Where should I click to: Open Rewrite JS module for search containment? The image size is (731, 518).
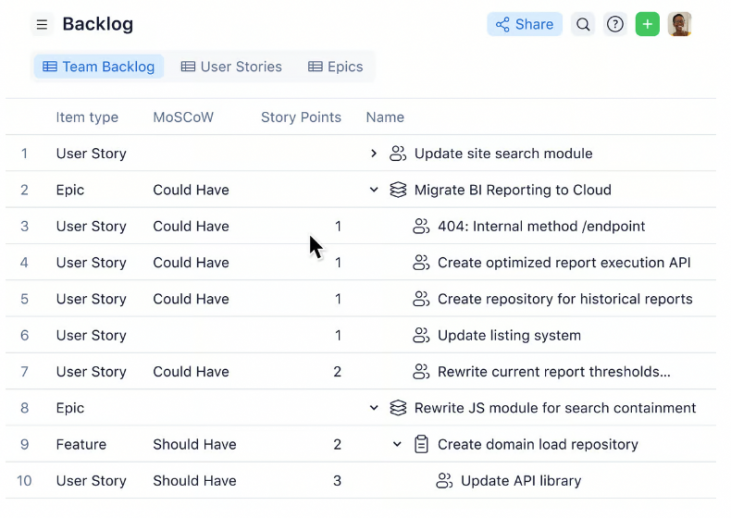click(555, 408)
